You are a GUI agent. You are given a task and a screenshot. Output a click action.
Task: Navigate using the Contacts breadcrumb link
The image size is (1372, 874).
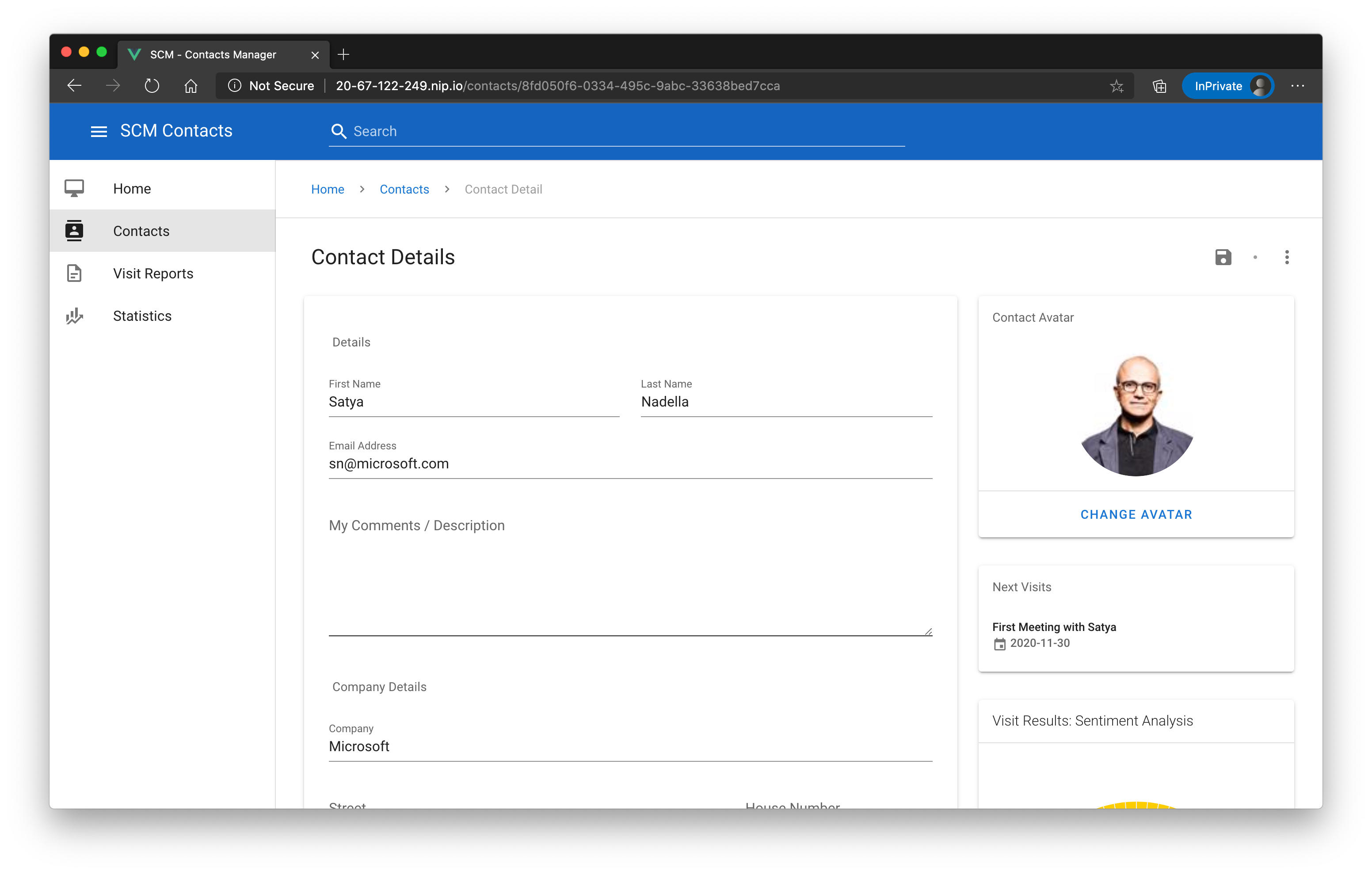tap(404, 189)
